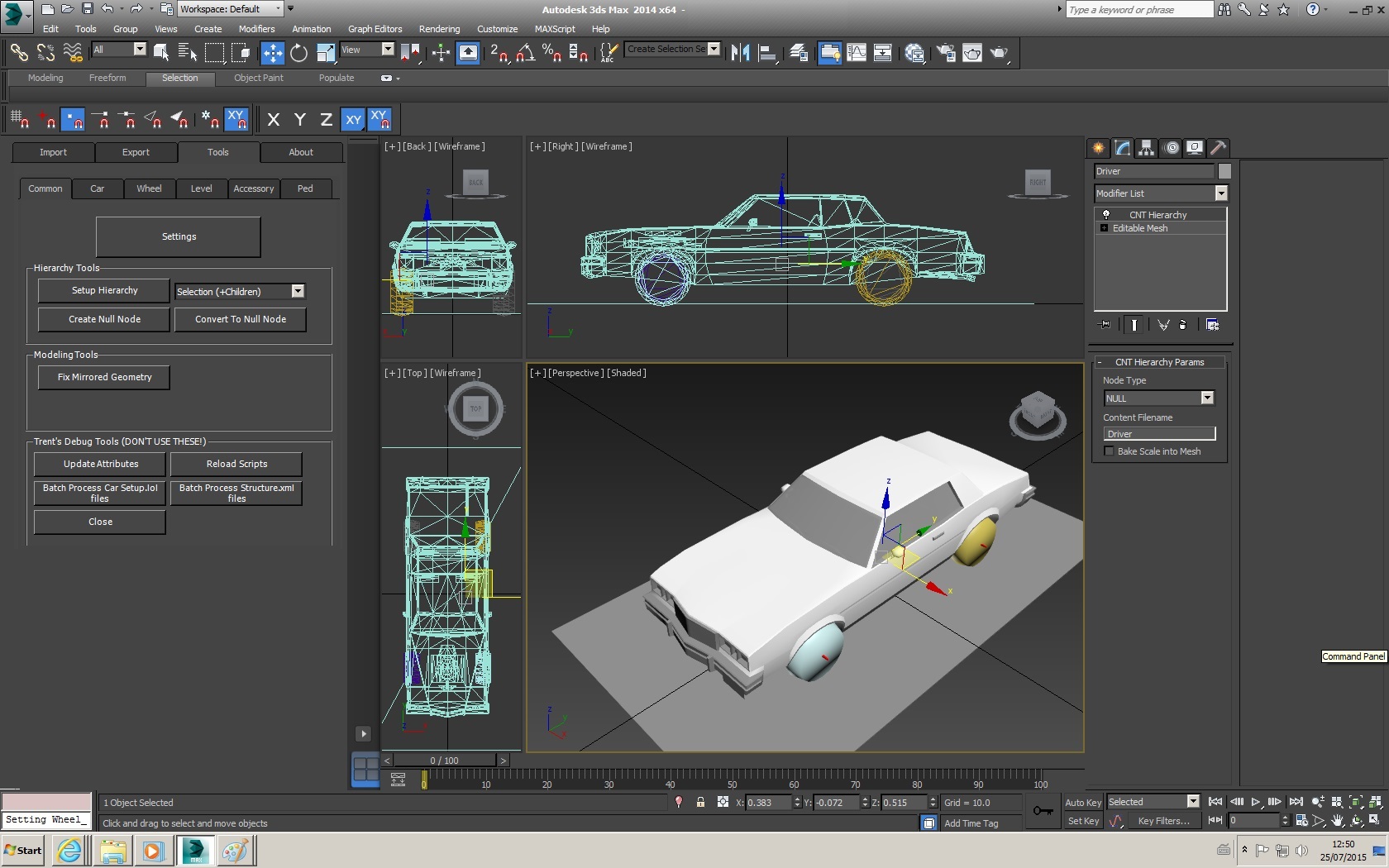Screen dimensions: 1389x868
Task: Expand the Node Type NULL dropdown
Action: click(1206, 398)
